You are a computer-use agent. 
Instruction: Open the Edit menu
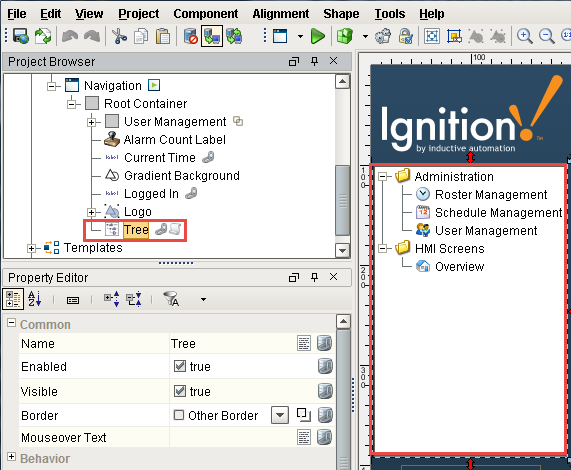(51, 14)
